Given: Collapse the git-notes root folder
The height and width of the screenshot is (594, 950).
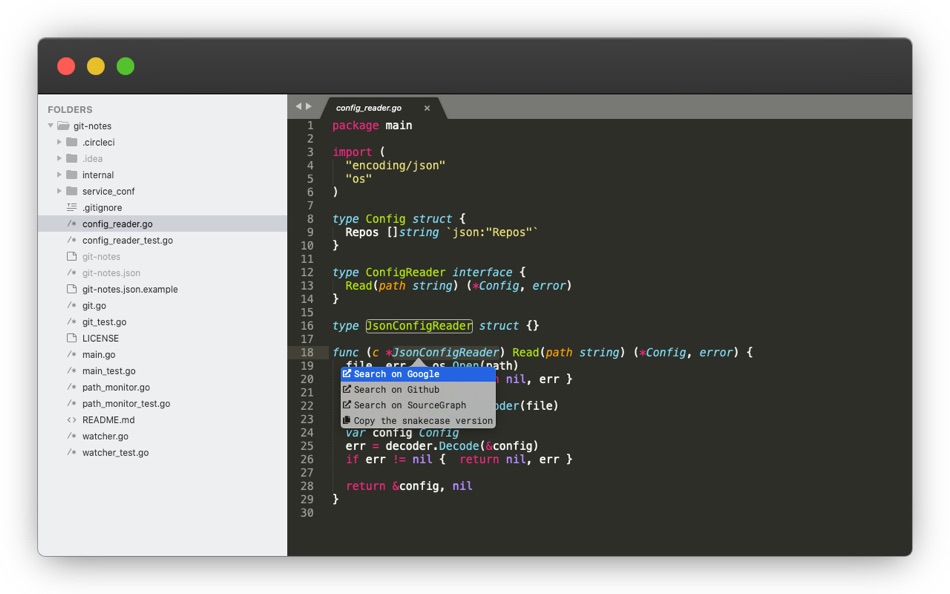Looking at the screenshot, I should click(x=51, y=125).
